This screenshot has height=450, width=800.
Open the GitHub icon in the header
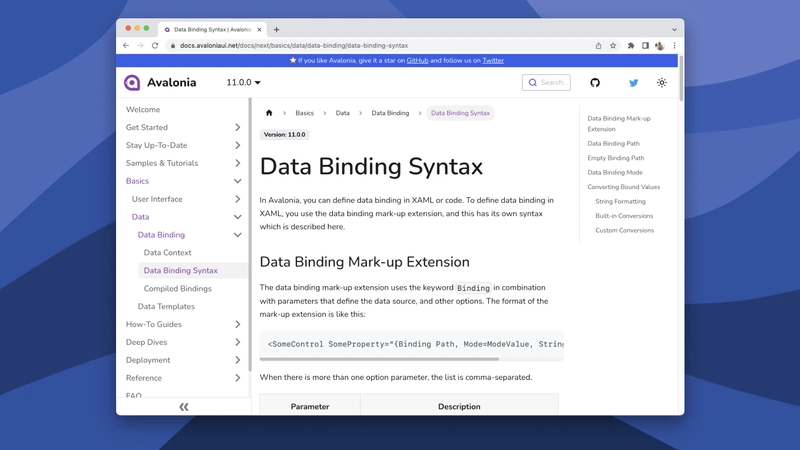coord(595,83)
